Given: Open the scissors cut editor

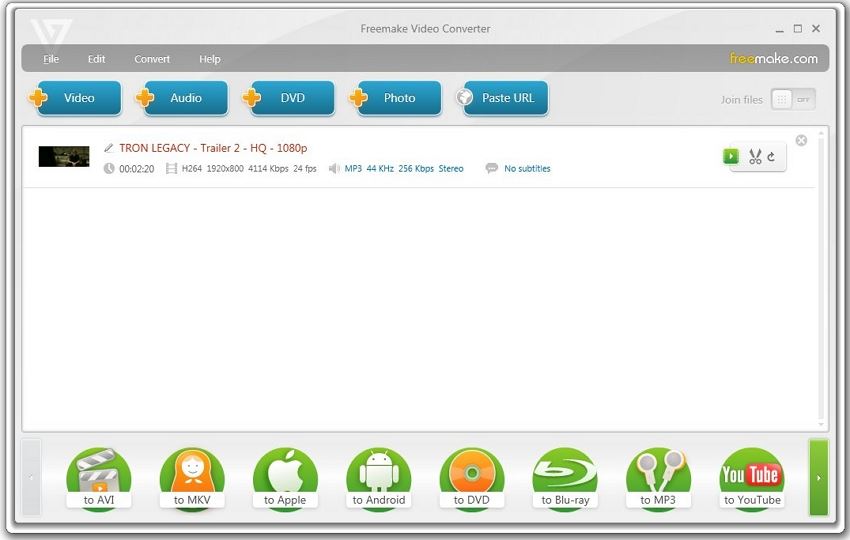Looking at the screenshot, I should (755, 157).
